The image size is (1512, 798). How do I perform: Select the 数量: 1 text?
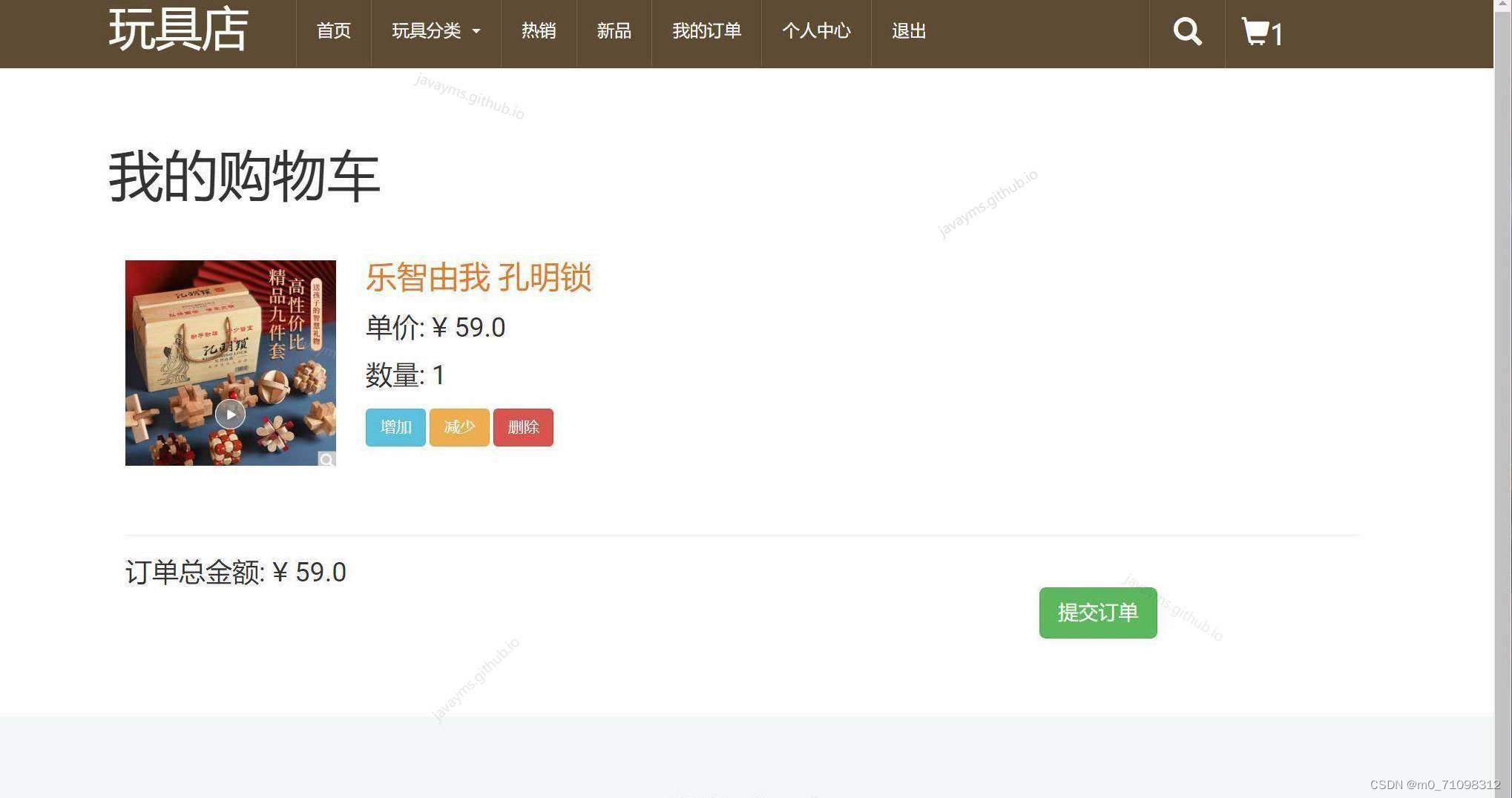click(405, 375)
